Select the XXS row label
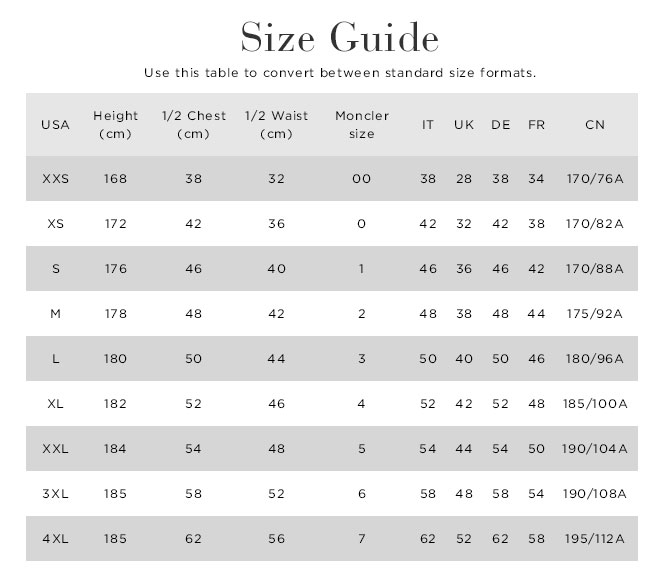The width and height of the screenshot is (660, 580). pyautogui.click(x=55, y=179)
